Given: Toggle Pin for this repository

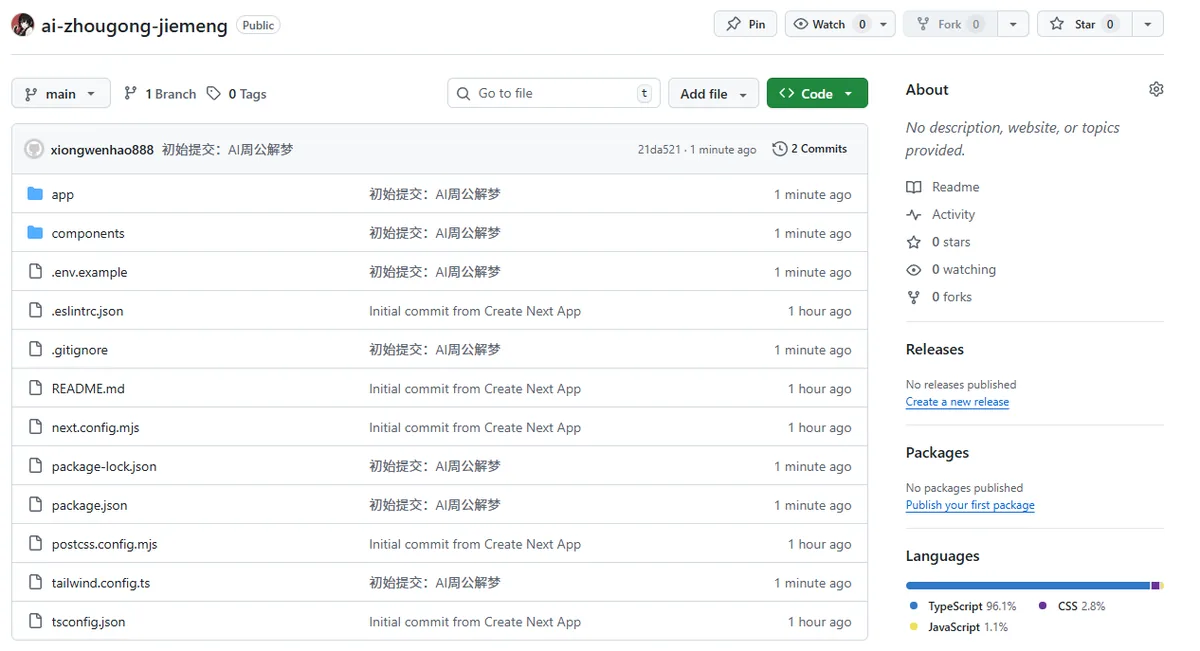Looking at the screenshot, I should 746,24.
